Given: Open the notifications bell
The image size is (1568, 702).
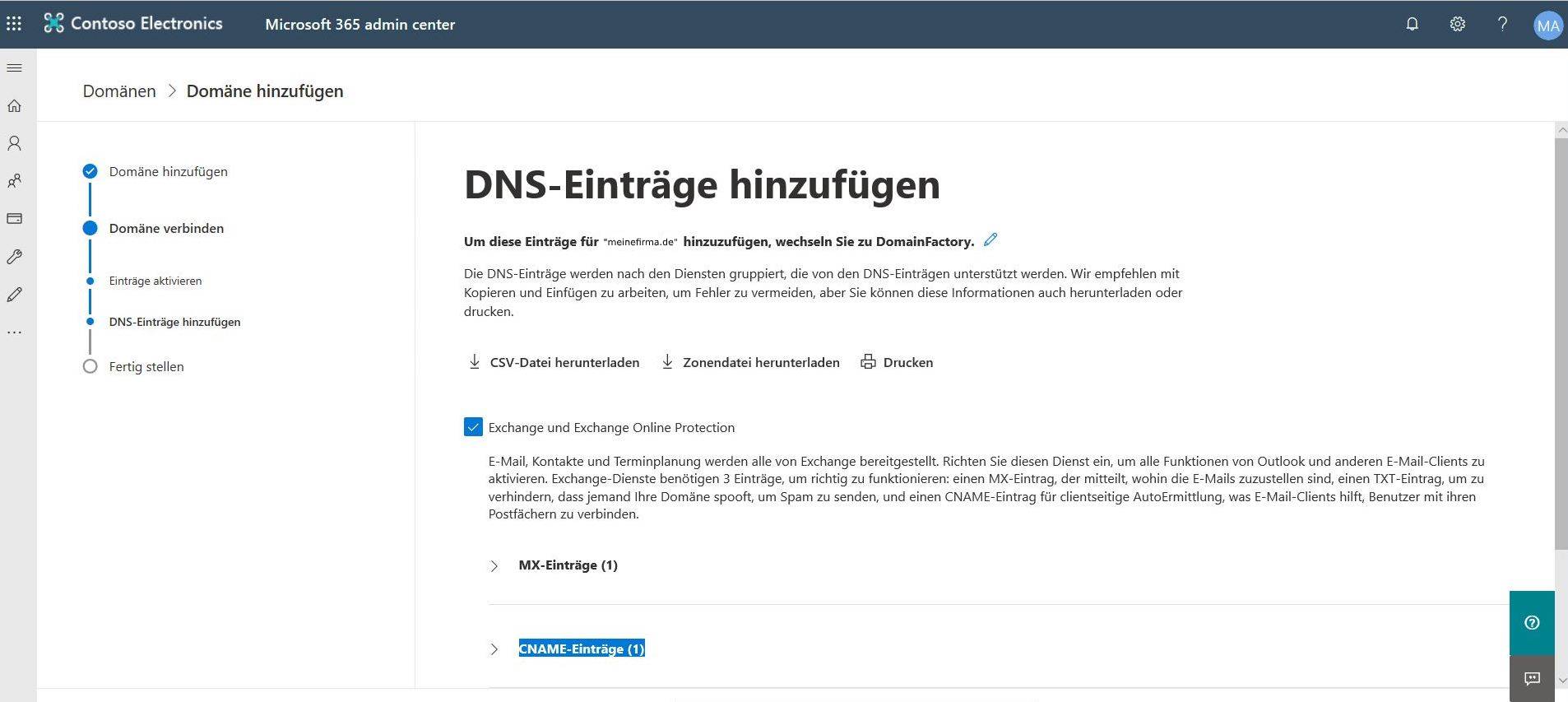Looking at the screenshot, I should 1412,24.
